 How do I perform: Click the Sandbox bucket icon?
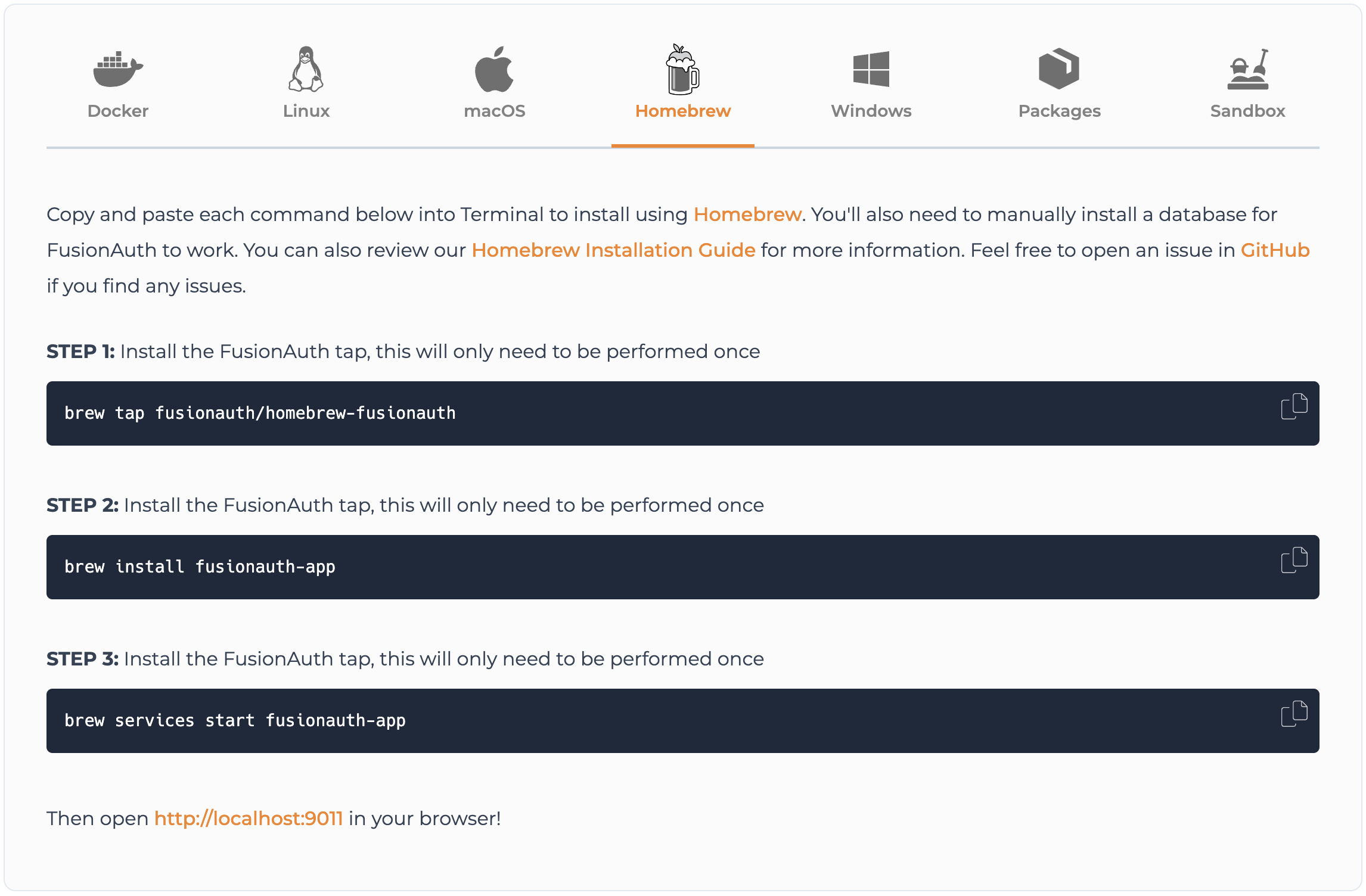pos(1247,70)
